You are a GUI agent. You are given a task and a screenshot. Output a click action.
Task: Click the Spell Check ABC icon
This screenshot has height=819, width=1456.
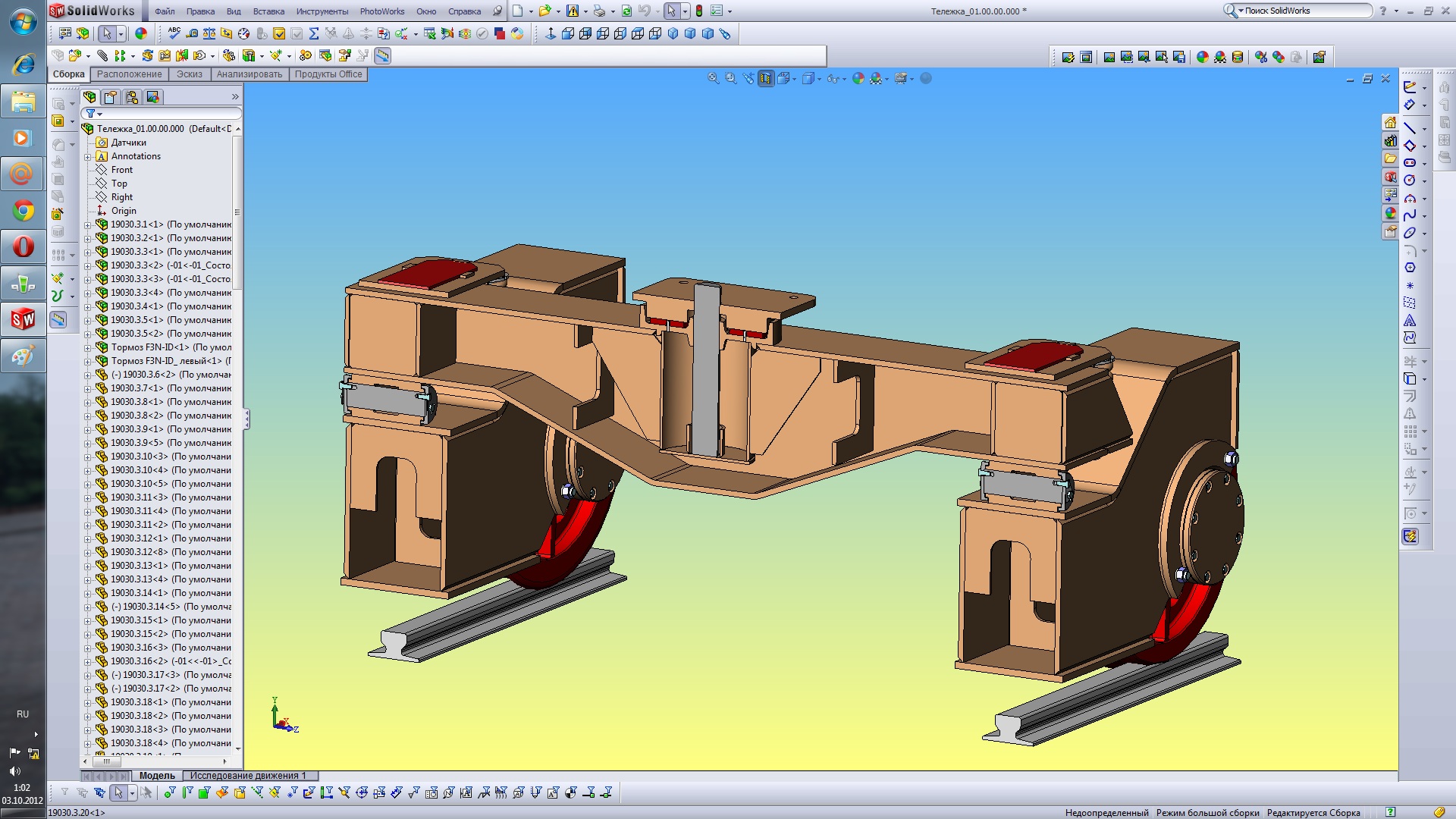[x=174, y=33]
